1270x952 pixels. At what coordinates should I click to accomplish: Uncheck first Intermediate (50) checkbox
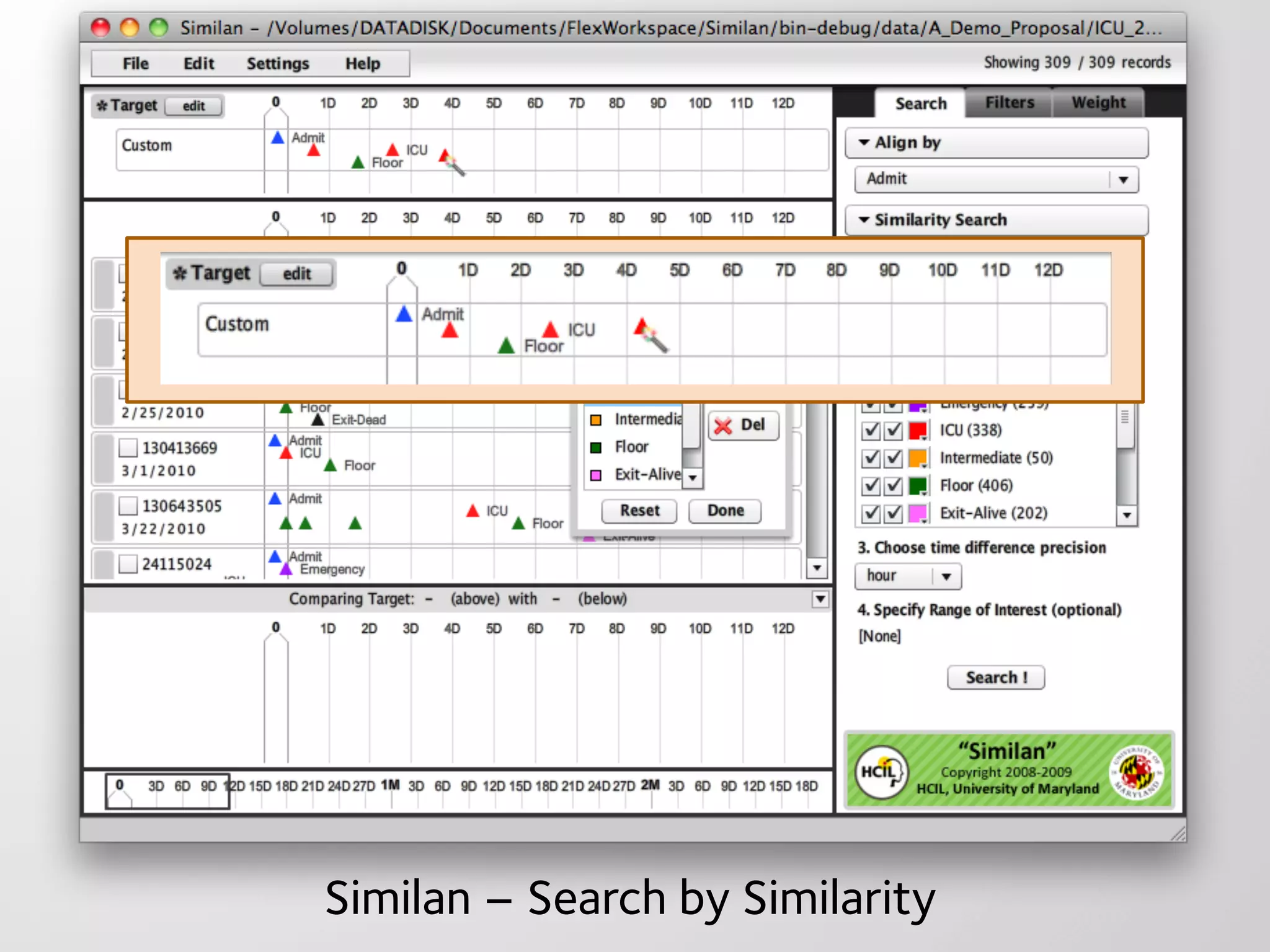(871, 458)
